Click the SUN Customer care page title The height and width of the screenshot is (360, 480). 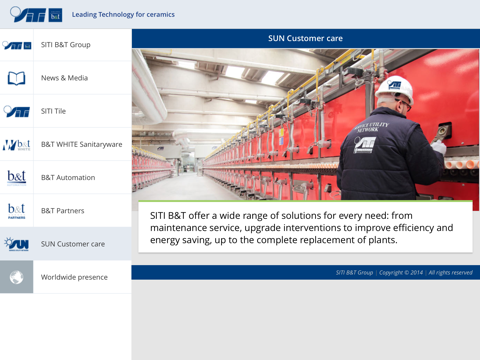(305, 38)
